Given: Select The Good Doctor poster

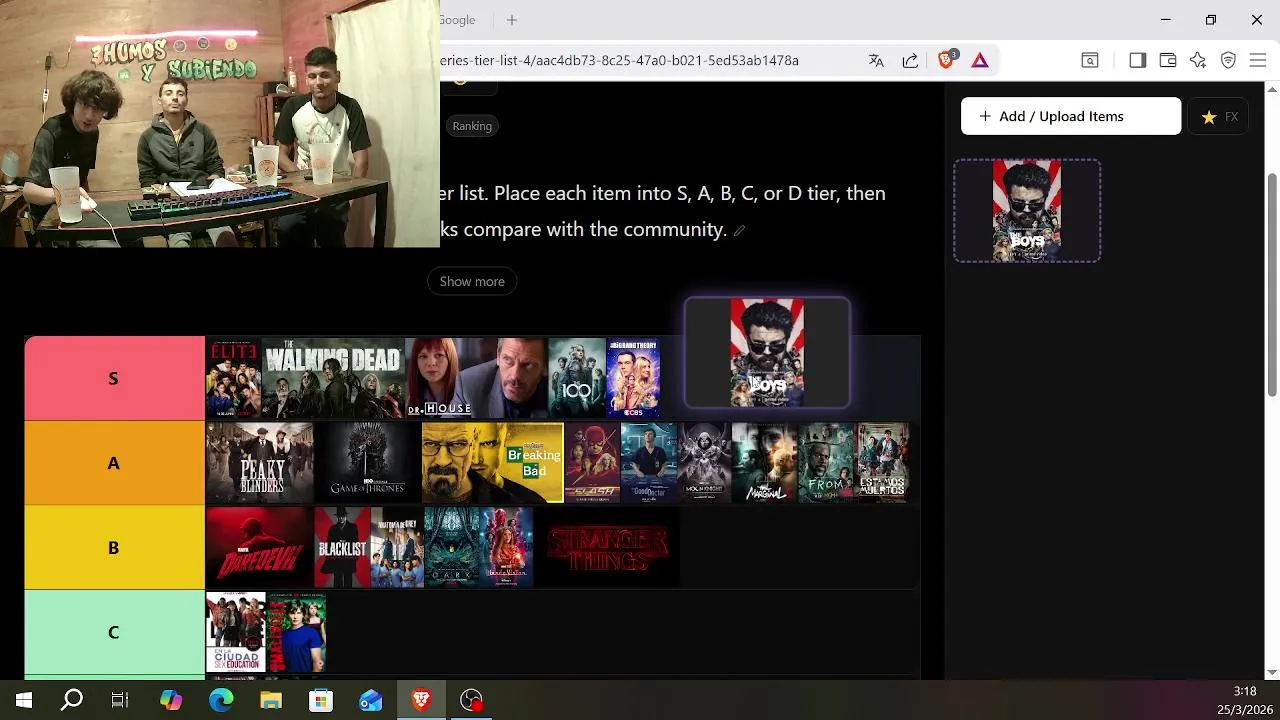Looking at the screenshot, I should [649, 463].
